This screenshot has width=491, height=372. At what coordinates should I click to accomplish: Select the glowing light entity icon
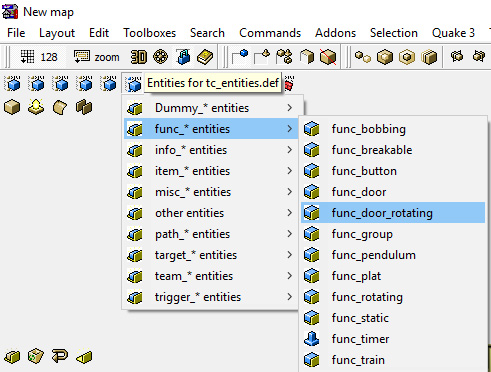tap(36, 107)
